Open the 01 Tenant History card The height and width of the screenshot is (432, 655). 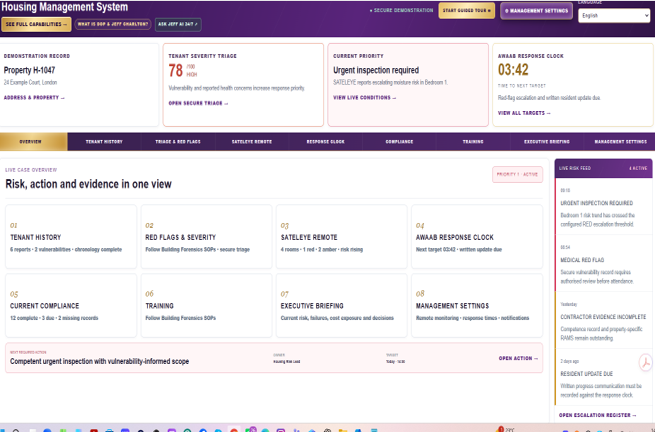point(71,236)
